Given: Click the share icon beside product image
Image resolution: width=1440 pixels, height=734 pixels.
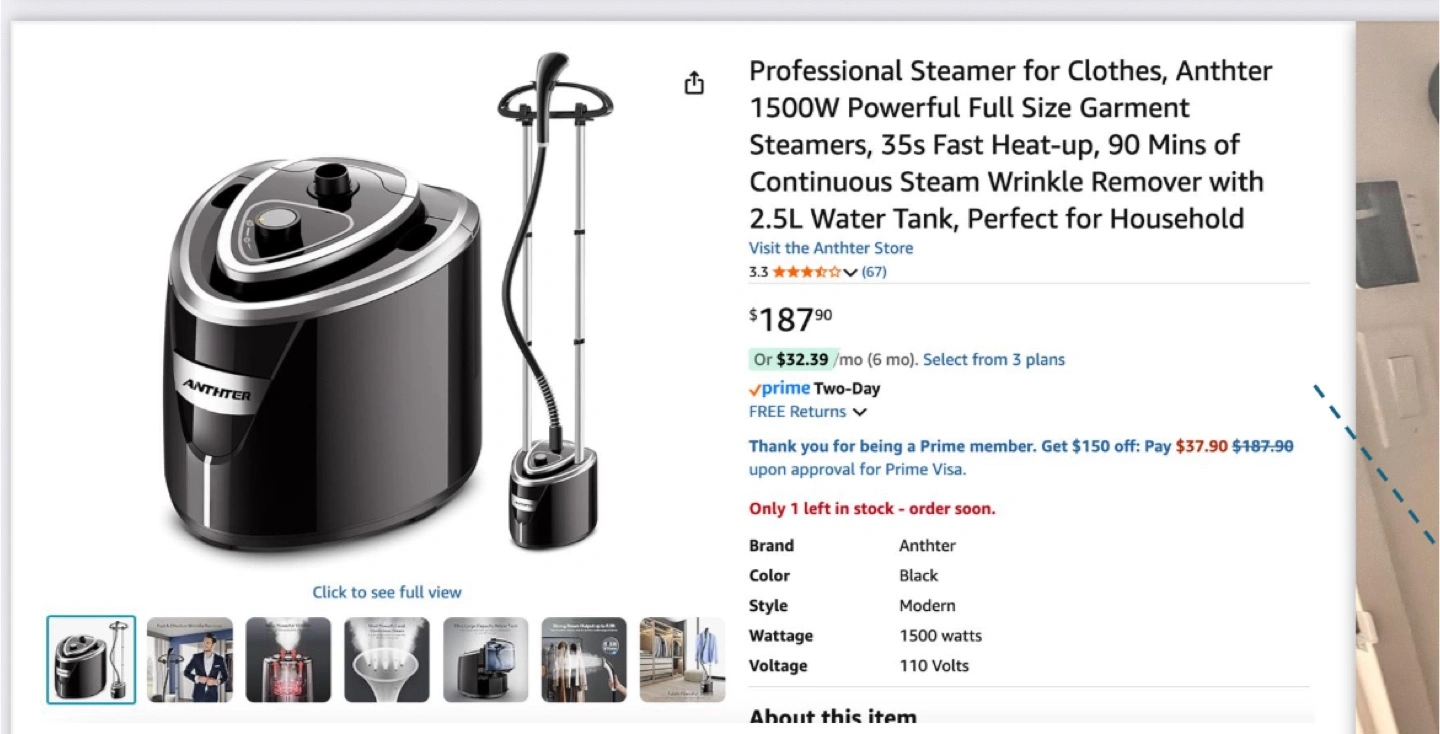Looking at the screenshot, I should click(694, 84).
